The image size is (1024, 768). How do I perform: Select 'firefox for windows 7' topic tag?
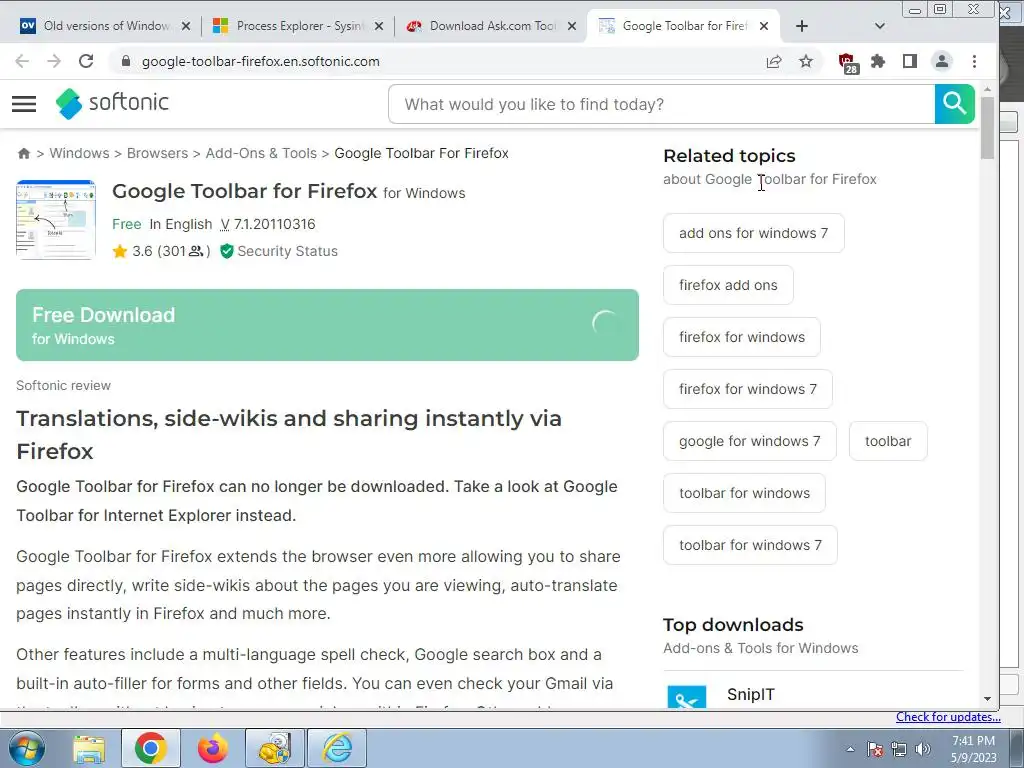[748, 389]
